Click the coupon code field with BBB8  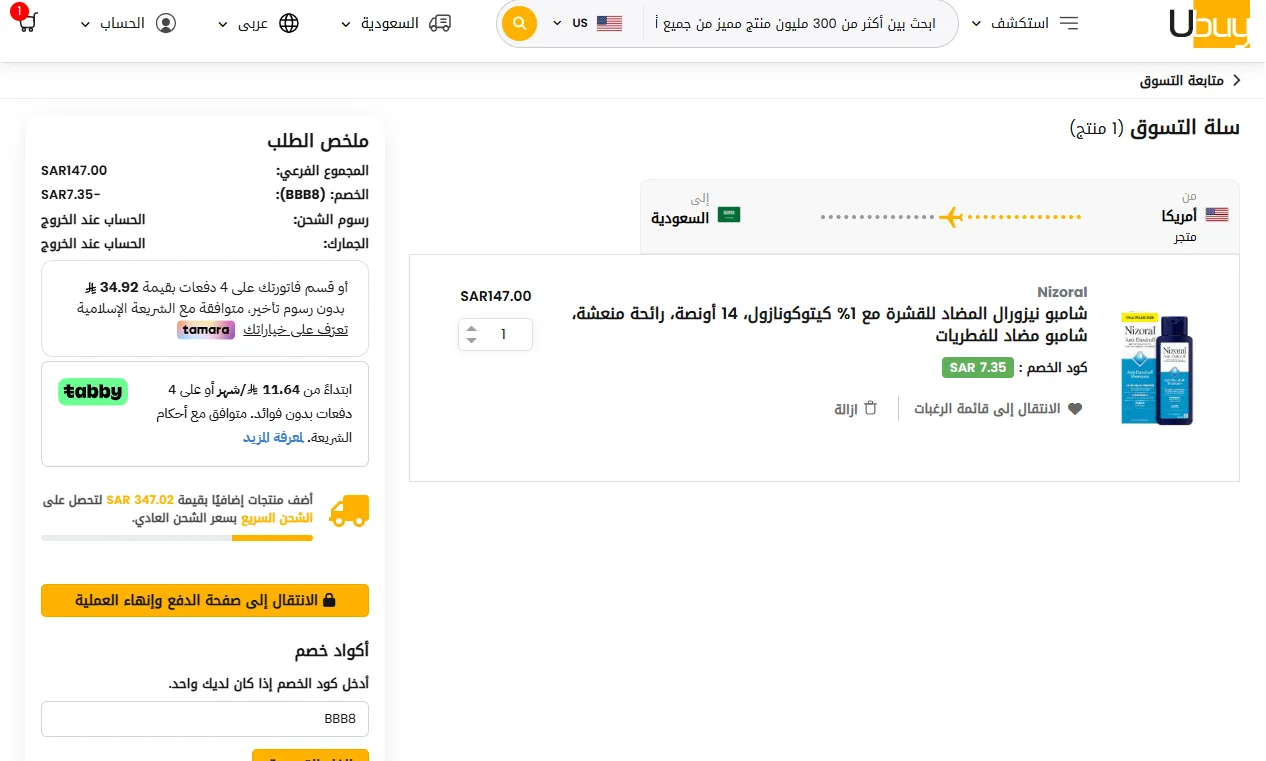(205, 719)
